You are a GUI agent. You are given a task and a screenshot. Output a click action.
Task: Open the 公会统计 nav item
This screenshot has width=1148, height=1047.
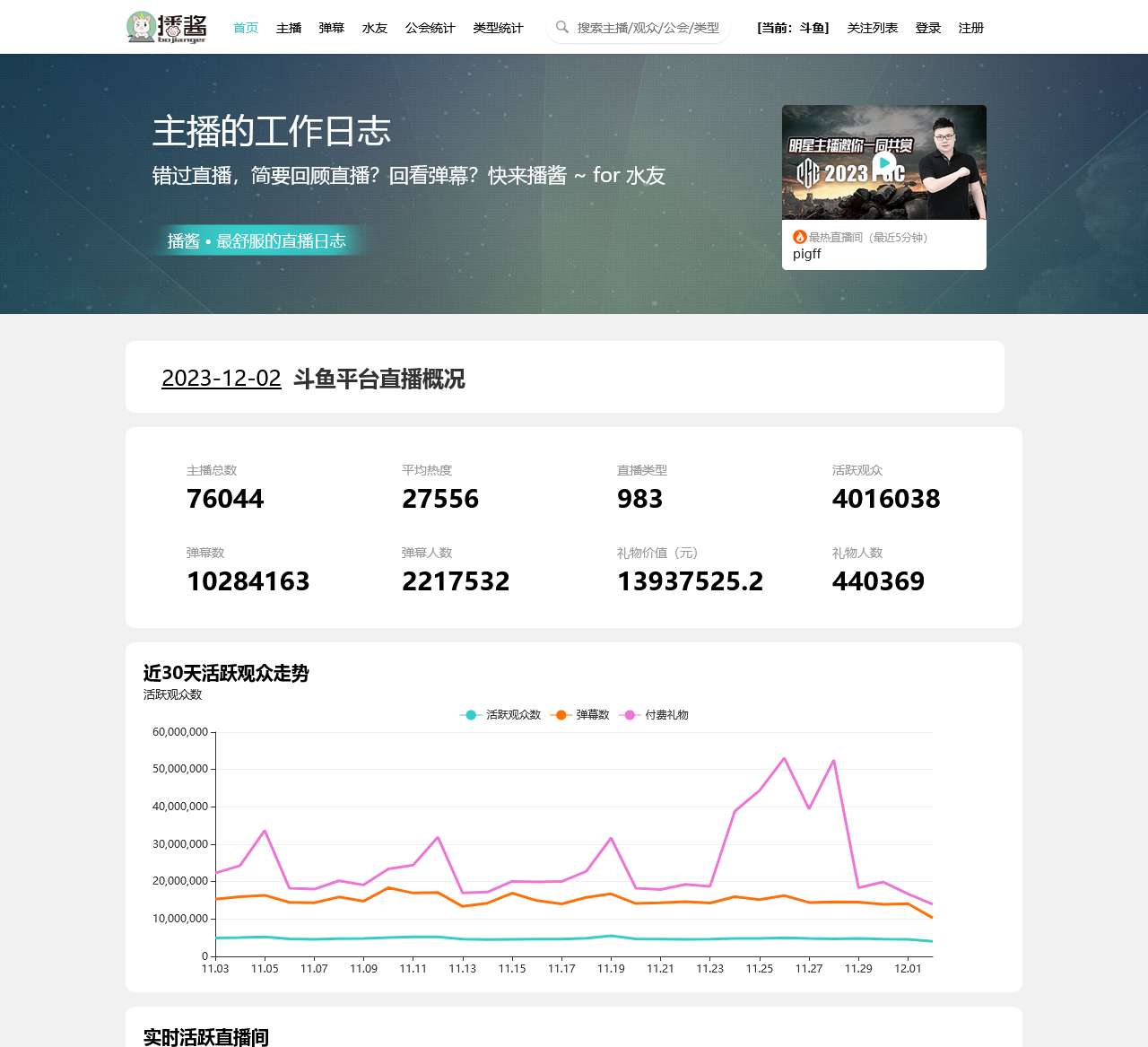click(x=430, y=28)
